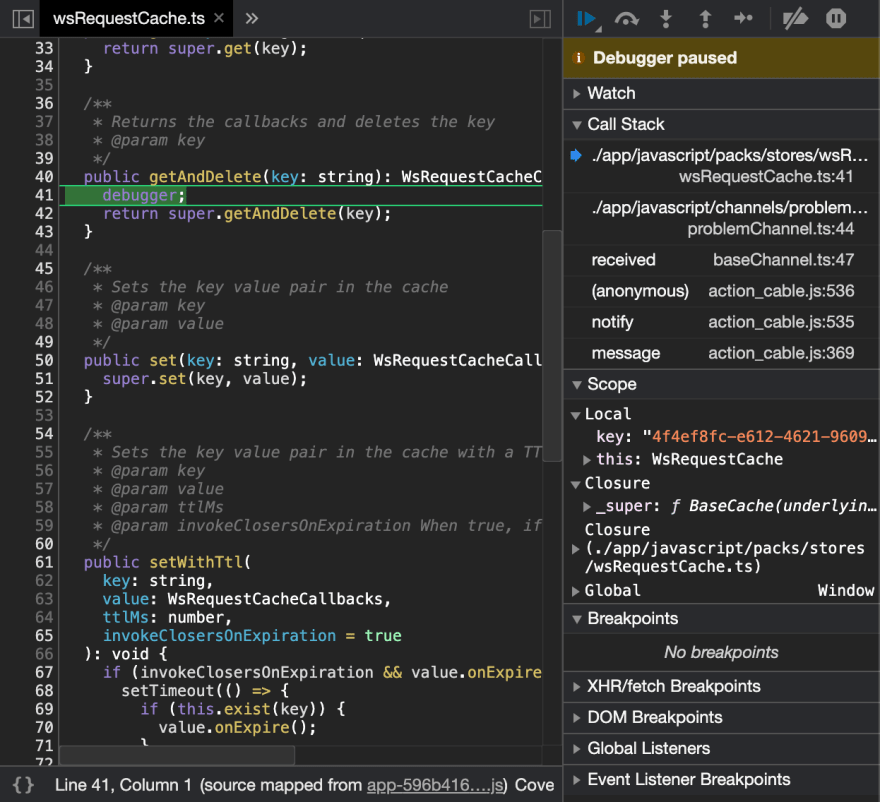The width and height of the screenshot is (880, 802).
Task: Click the Step arrow icon
Action: tap(743, 18)
